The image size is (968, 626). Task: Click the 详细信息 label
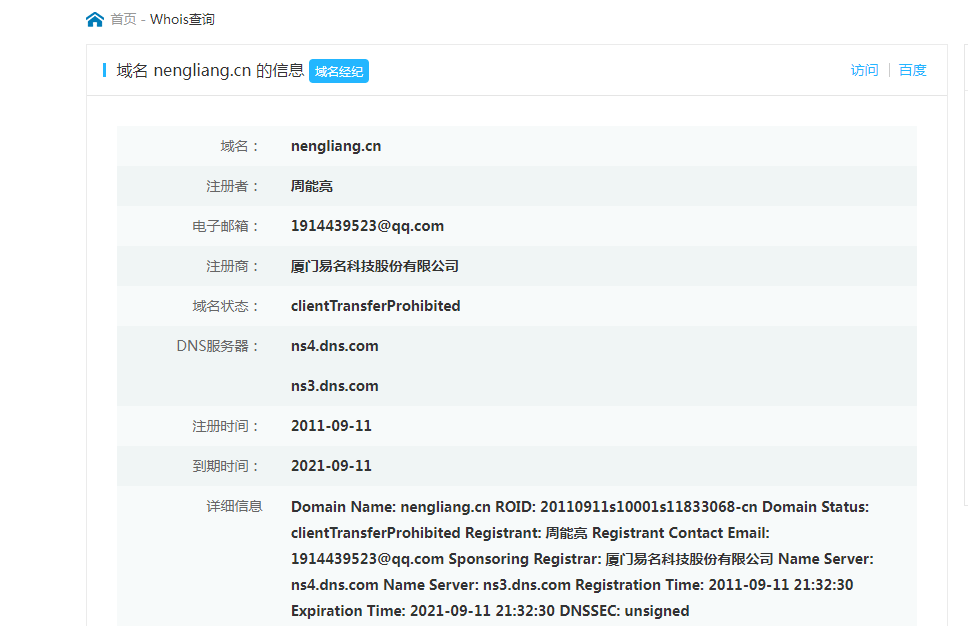234,506
